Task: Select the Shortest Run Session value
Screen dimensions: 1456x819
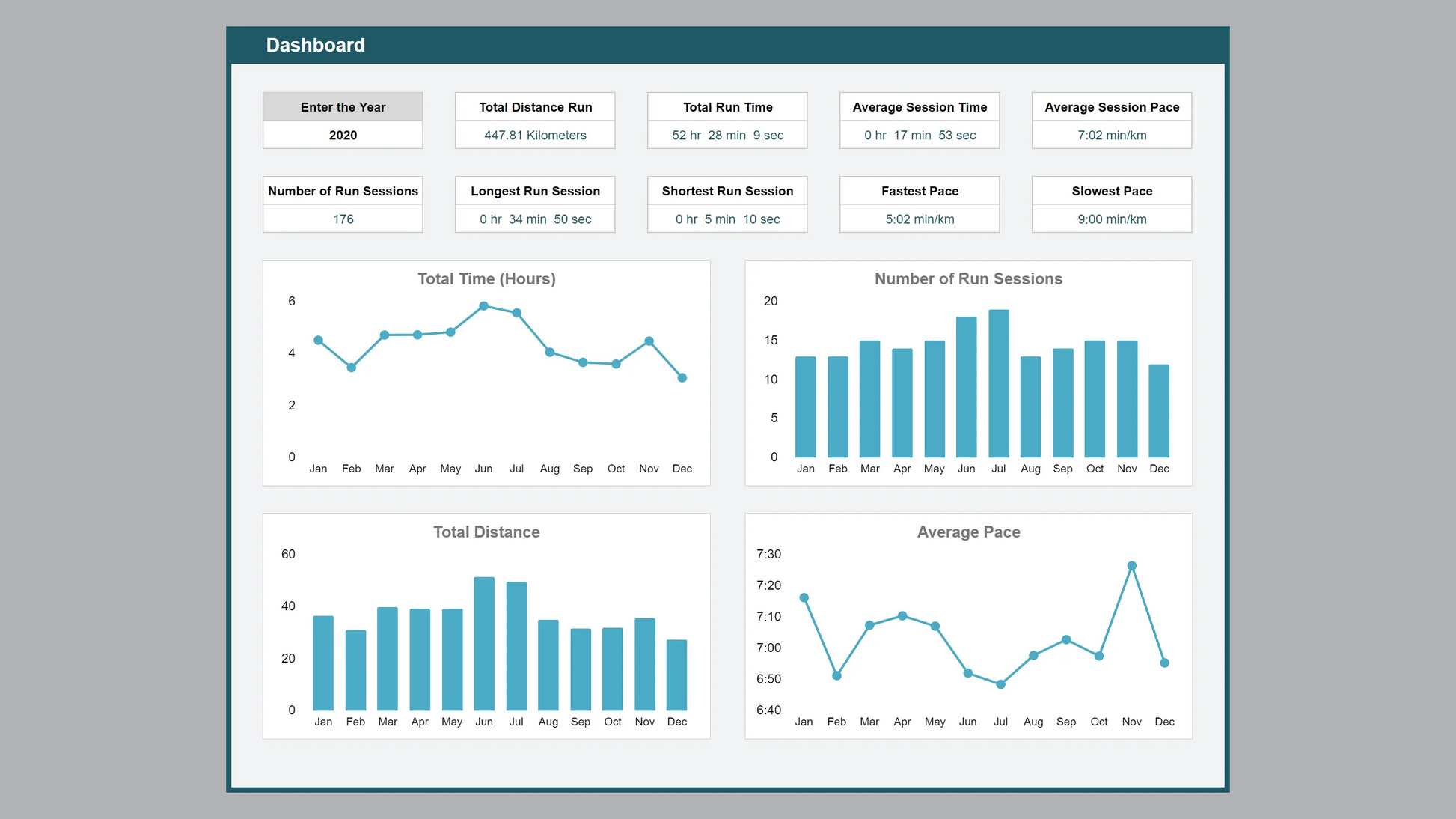Action: point(727,219)
